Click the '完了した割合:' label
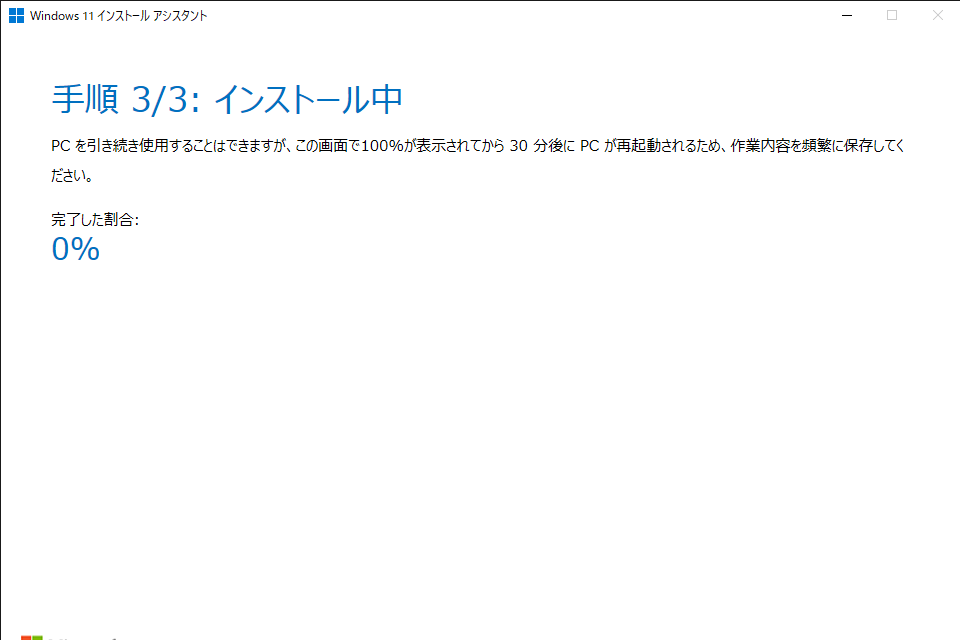Viewport: 960px width, 640px height. click(x=95, y=219)
